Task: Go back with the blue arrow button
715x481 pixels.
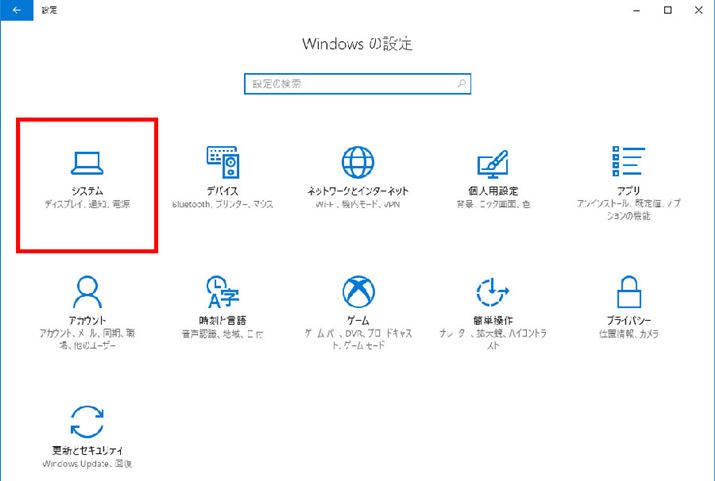Action: (17, 10)
